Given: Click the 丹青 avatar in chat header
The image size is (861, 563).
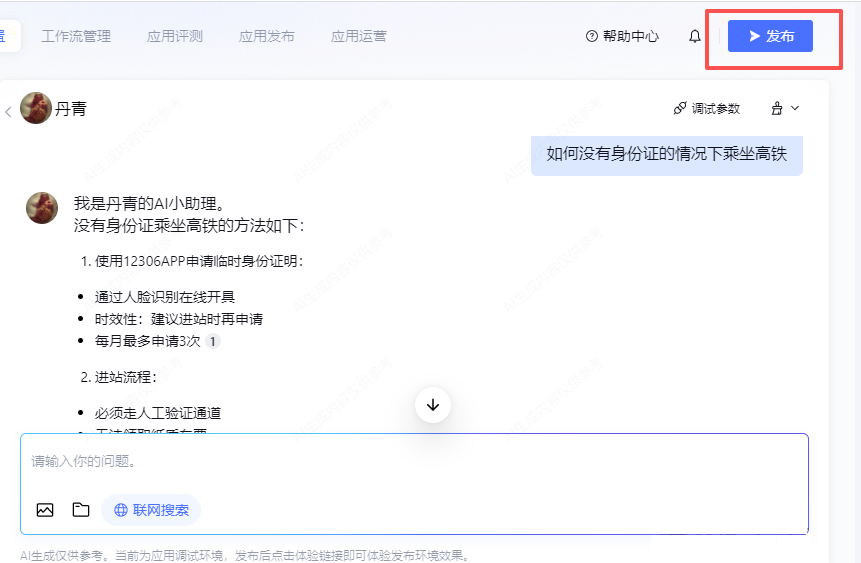Looking at the screenshot, I should pyautogui.click(x=36, y=108).
